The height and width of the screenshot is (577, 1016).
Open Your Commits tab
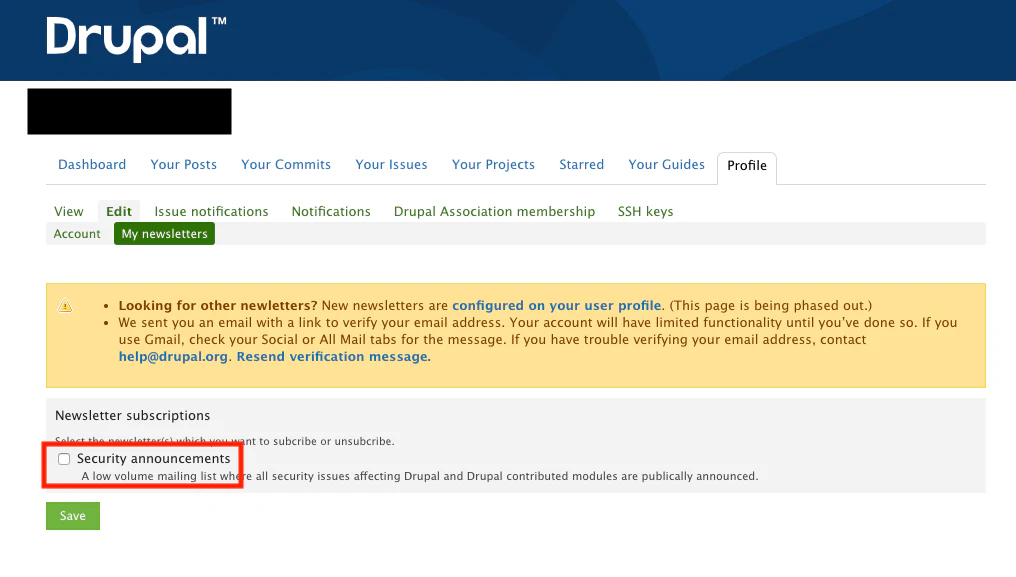click(x=286, y=165)
